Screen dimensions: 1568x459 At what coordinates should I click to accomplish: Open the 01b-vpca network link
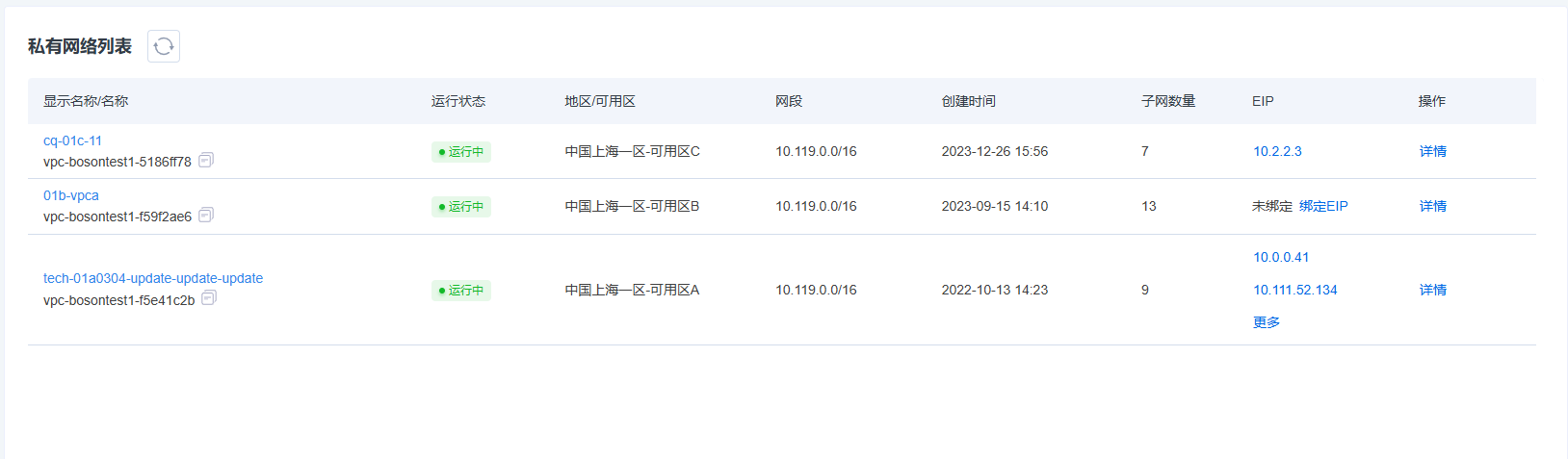[x=71, y=195]
